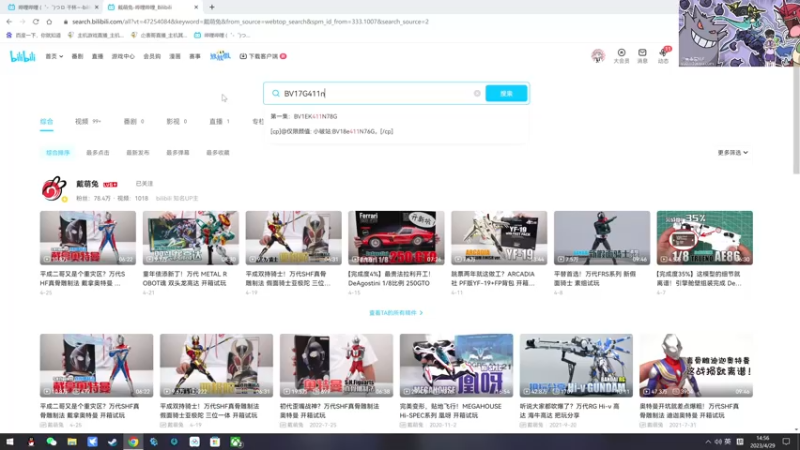Select the second suggestion mentioning BV18e411N76G
Screen dimensions: 800x450
332,131
